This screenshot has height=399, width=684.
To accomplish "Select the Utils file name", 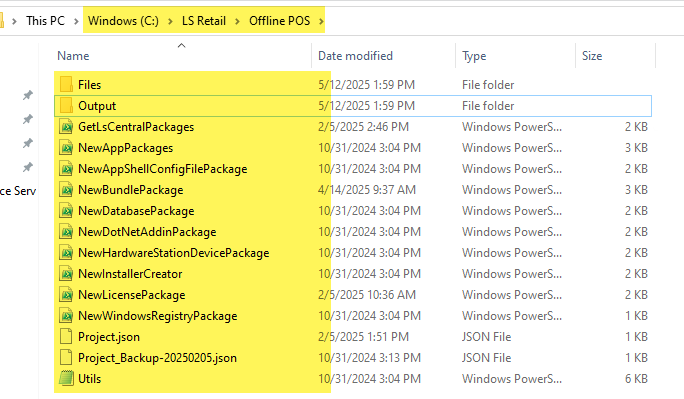I will (x=89, y=379).
